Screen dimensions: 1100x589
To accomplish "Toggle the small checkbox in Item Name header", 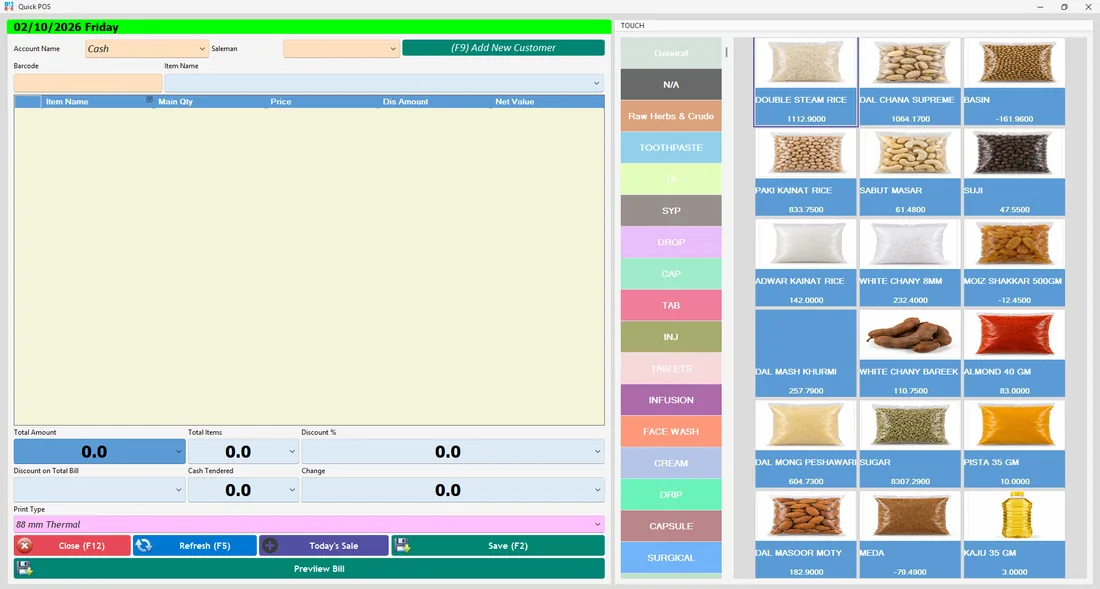I will pos(149,100).
